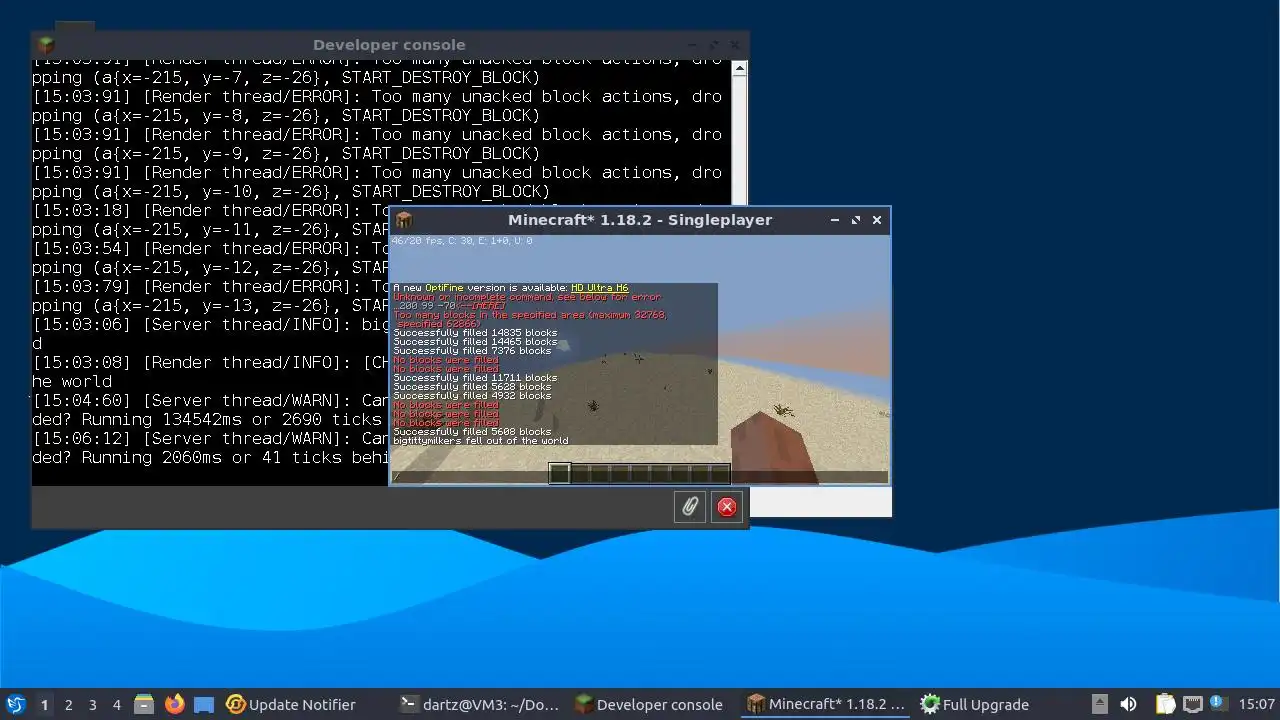
Task: Open the volume control in system tray
Action: click(x=1128, y=704)
